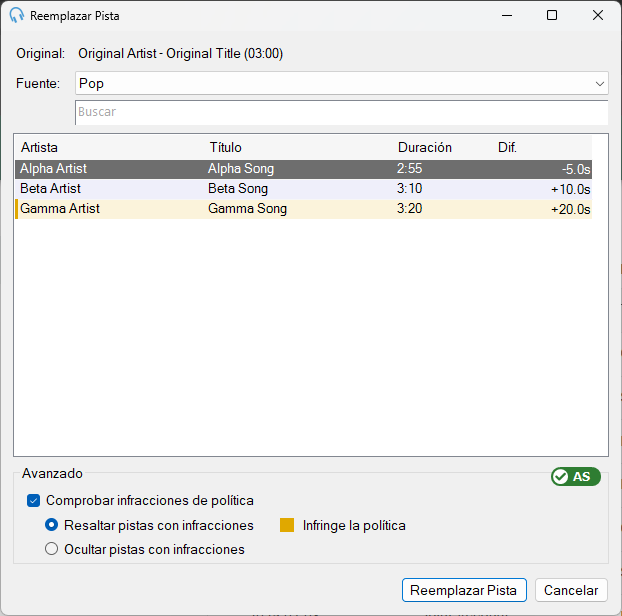The height and width of the screenshot is (616, 622).
Task: Maximize the Reemplazar Pista window
Action: tap(552, 15)
